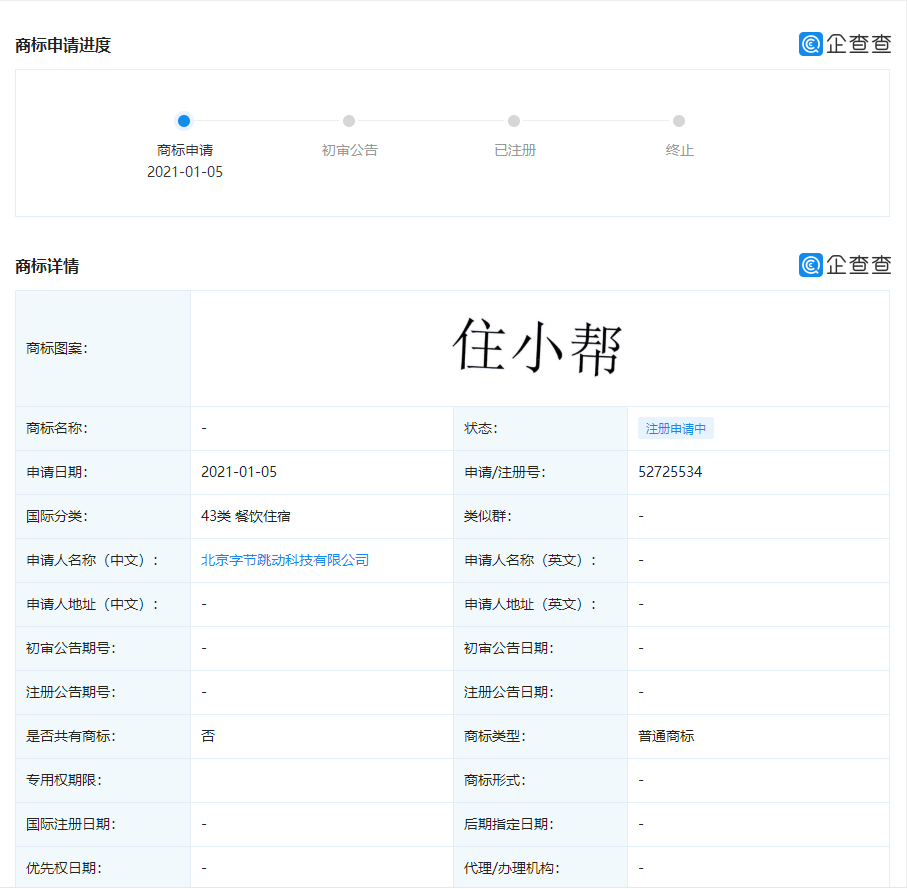Image resolution: width=907 pixels, height=889 pixels.
Task: Click the 初审公告日期 label
Action: pyautogui.click(x=509, y=648)
